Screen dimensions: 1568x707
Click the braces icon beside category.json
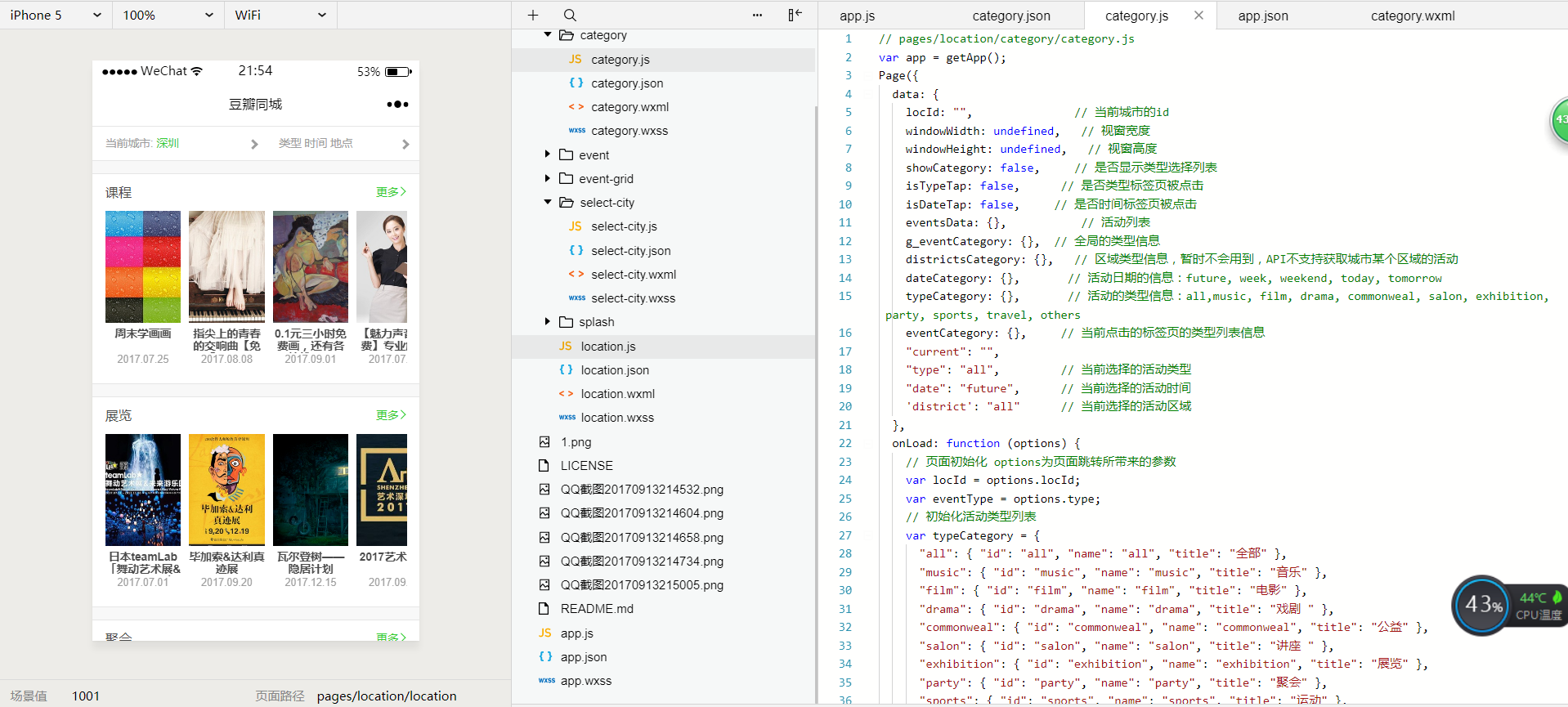click(x=576, y=83)
